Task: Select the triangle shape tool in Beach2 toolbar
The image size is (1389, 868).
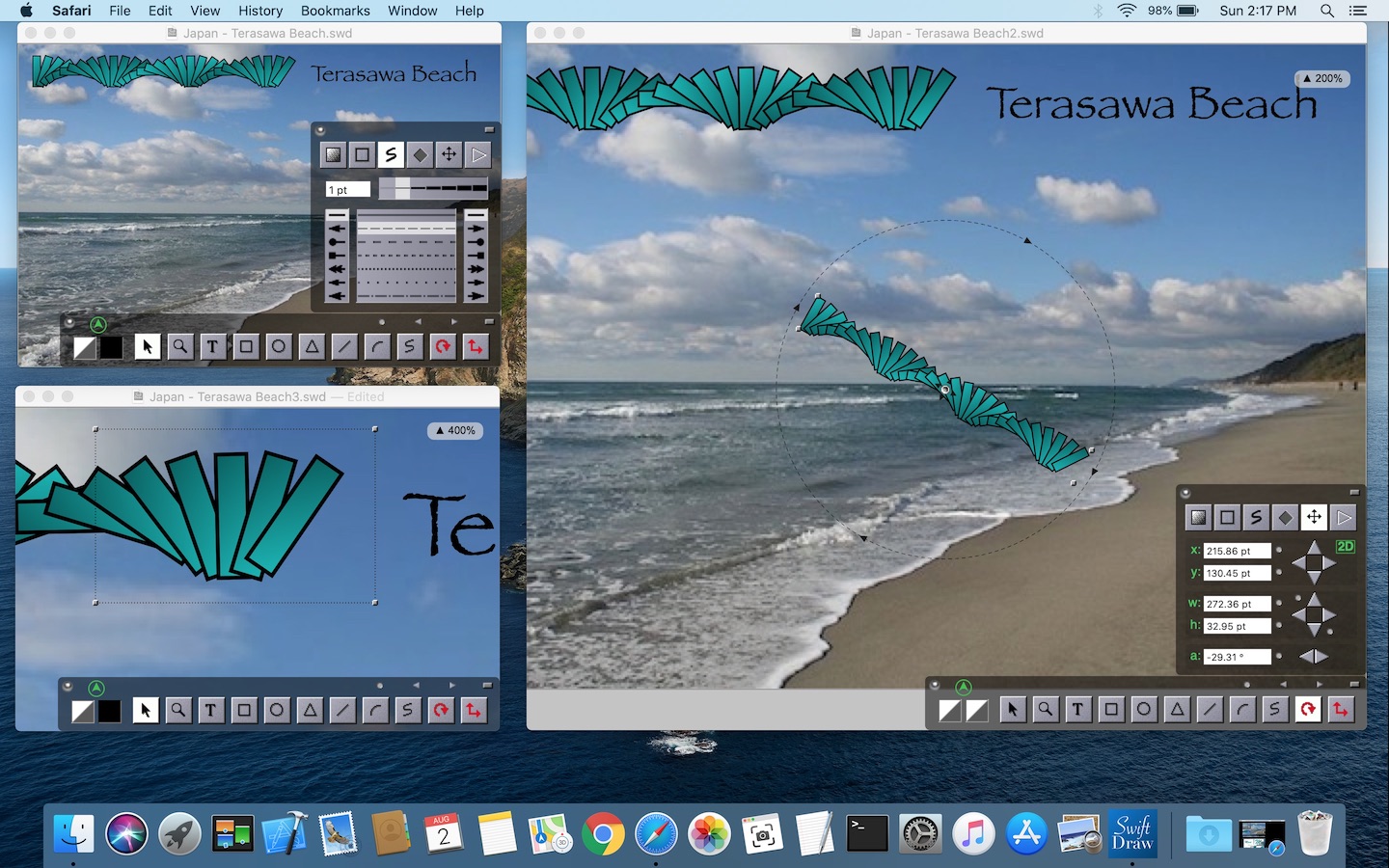Action: coord(1177,710)
